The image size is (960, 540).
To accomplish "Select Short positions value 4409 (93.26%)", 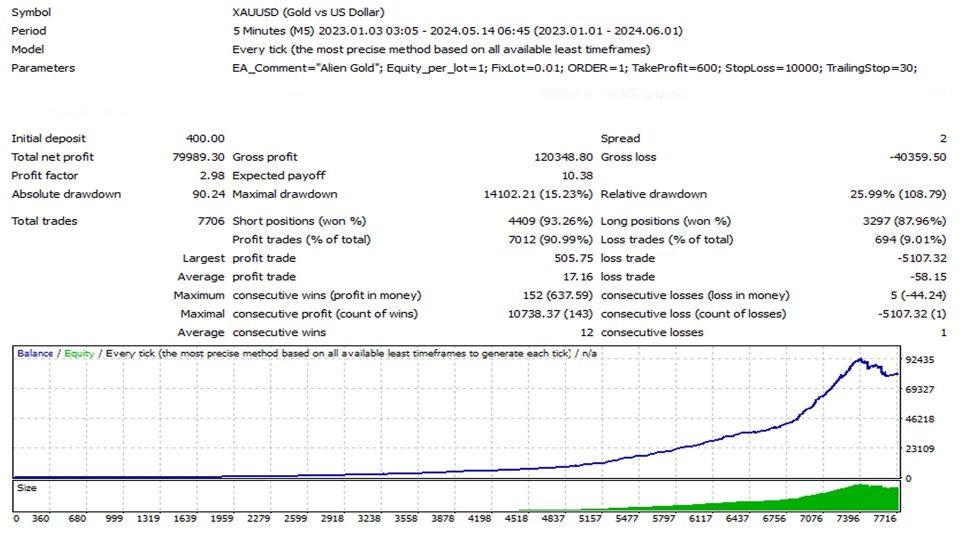I will [x=550, y=221].
